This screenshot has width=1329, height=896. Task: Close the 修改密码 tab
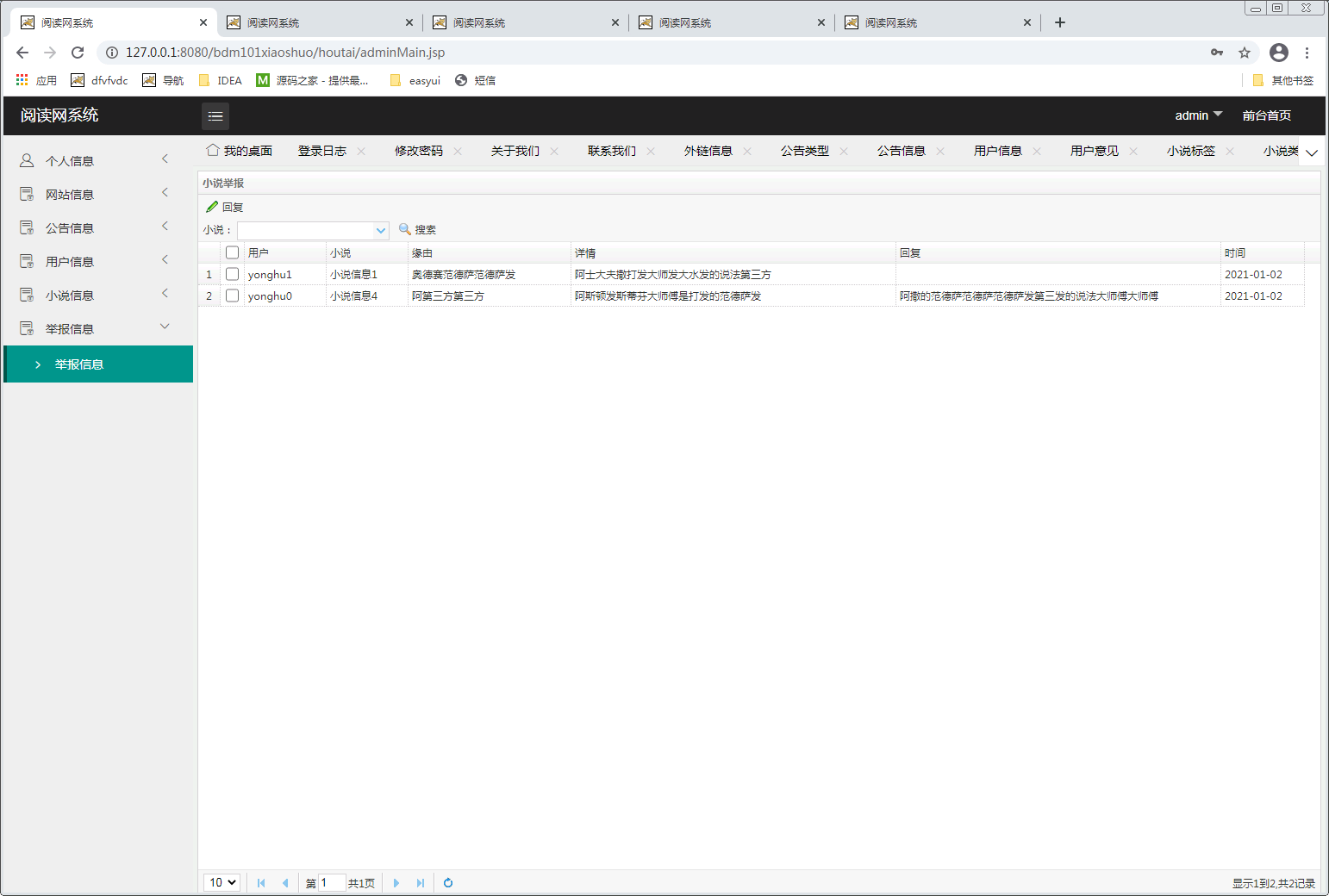(458, 151)
